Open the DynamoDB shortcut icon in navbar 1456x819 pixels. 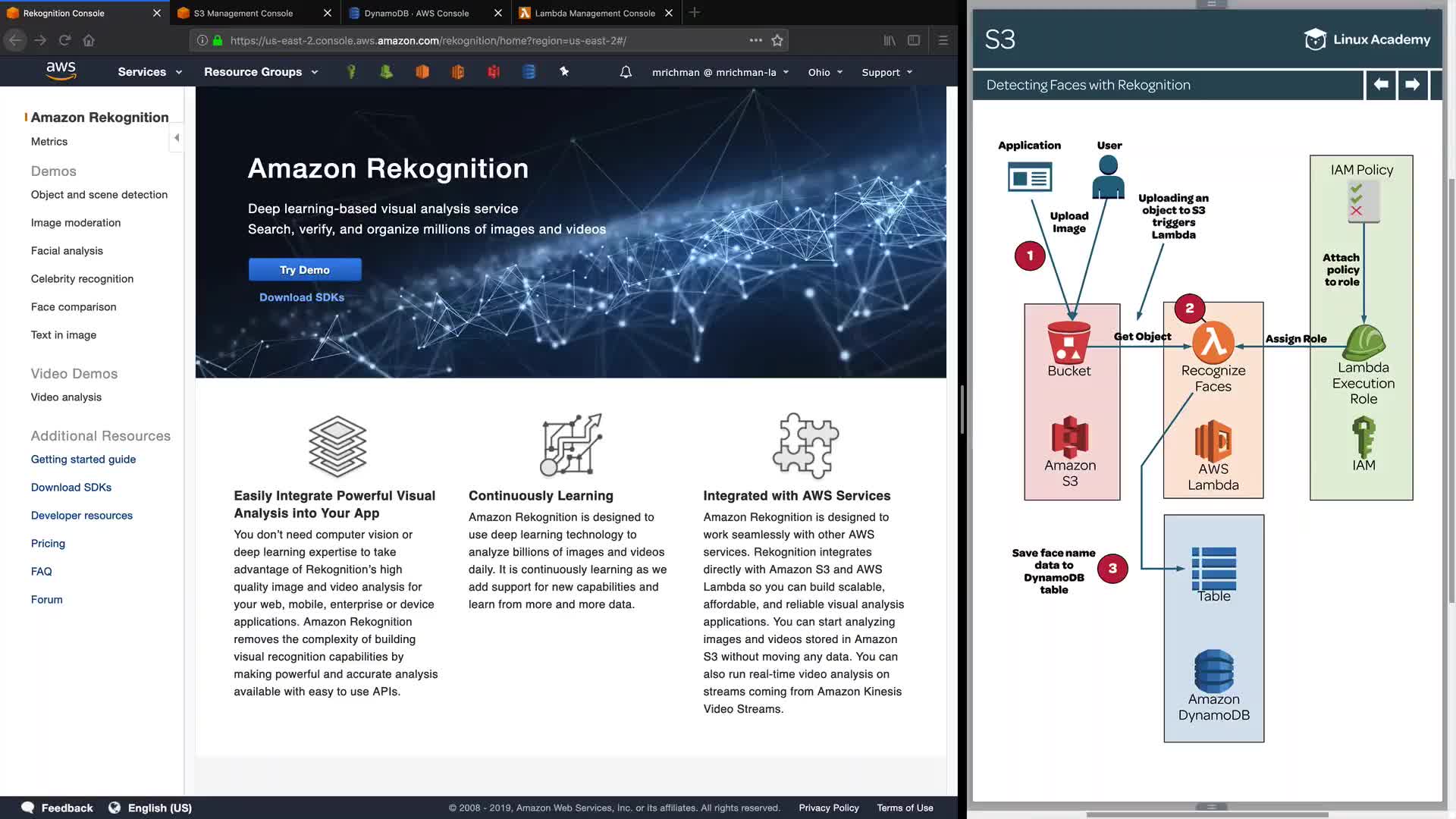point(529,72)
